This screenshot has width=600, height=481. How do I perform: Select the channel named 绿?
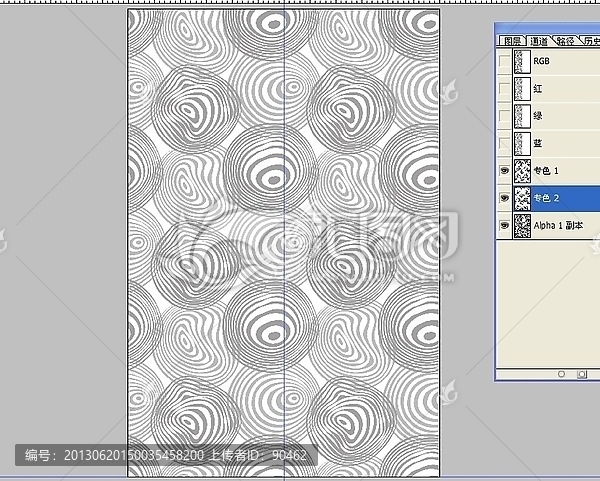coord(538,116)
